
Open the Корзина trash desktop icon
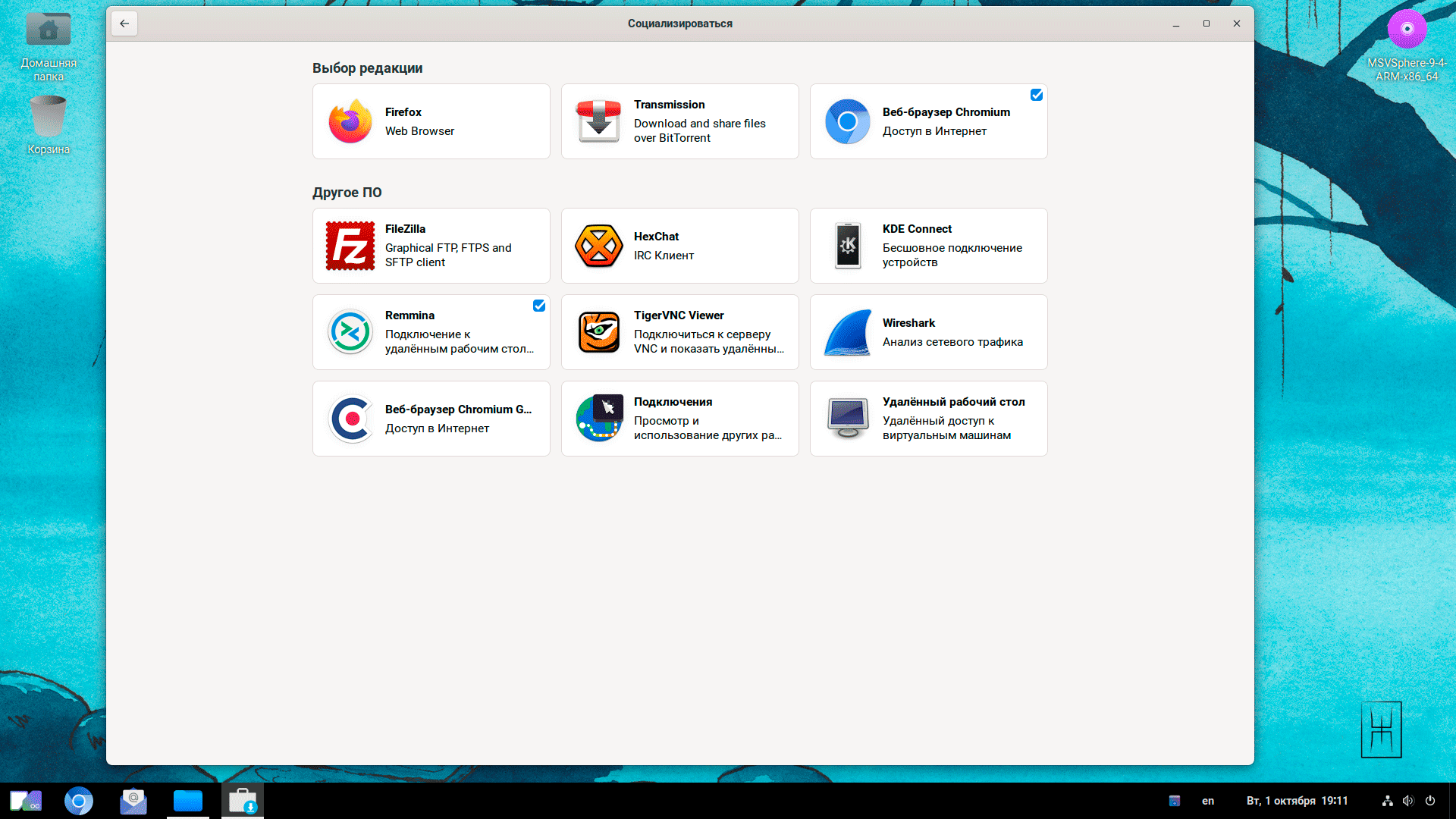click(49, 125)
